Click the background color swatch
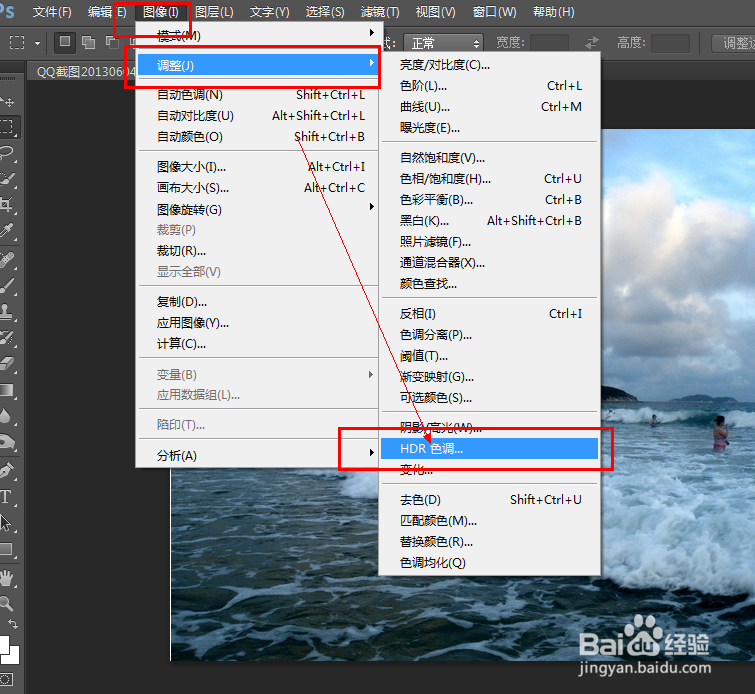 [13, 655]
